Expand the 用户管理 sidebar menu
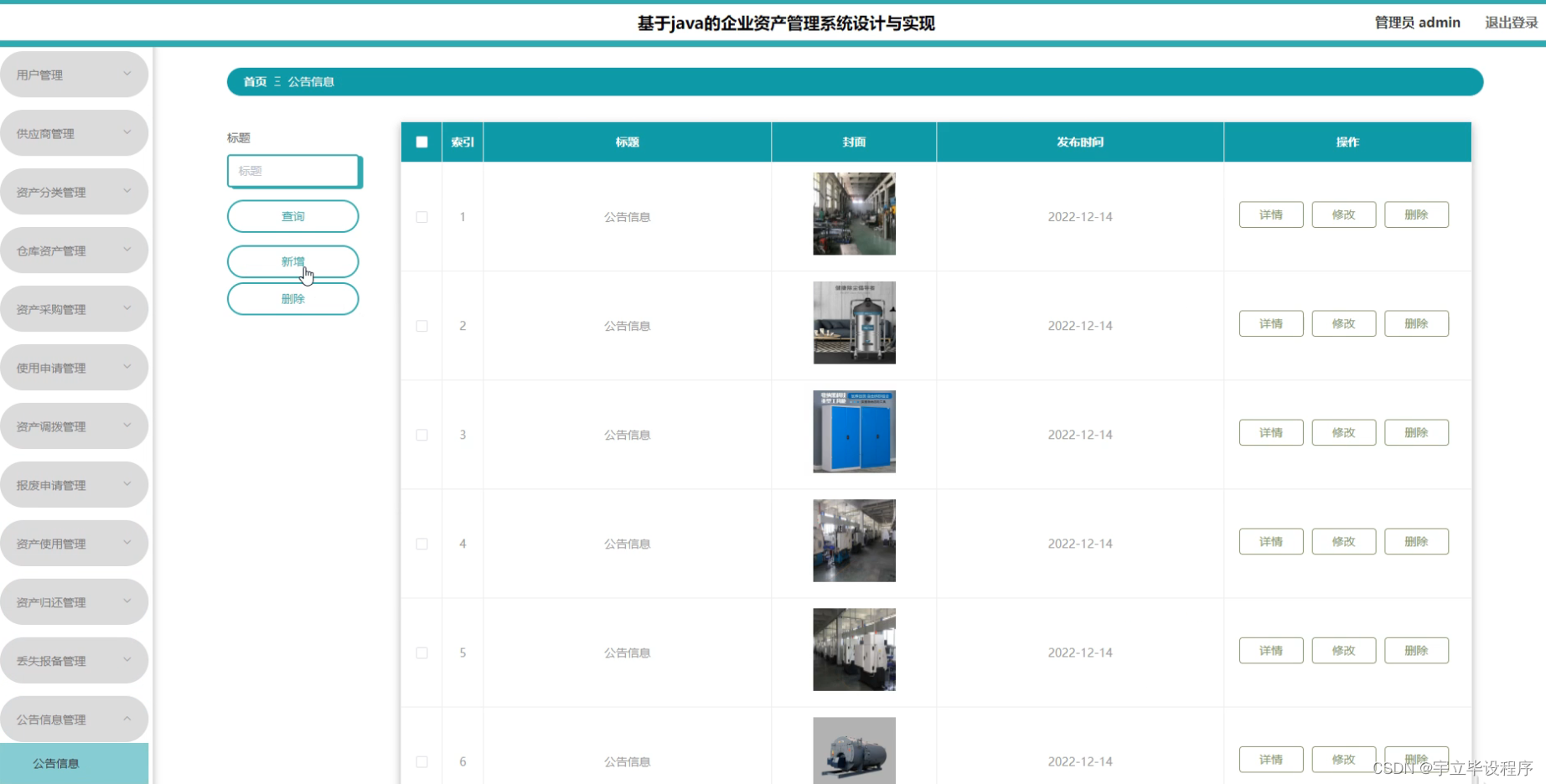1546x784 pixels. point(74,75)
